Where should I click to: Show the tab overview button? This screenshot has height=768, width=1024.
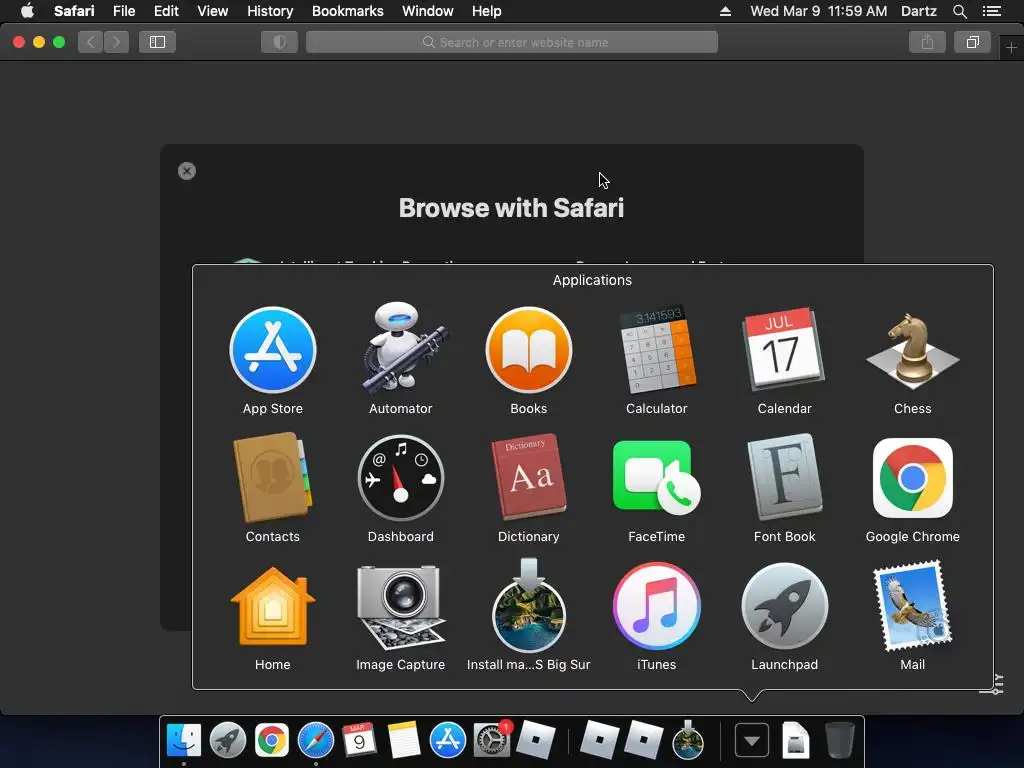(972, 42)
